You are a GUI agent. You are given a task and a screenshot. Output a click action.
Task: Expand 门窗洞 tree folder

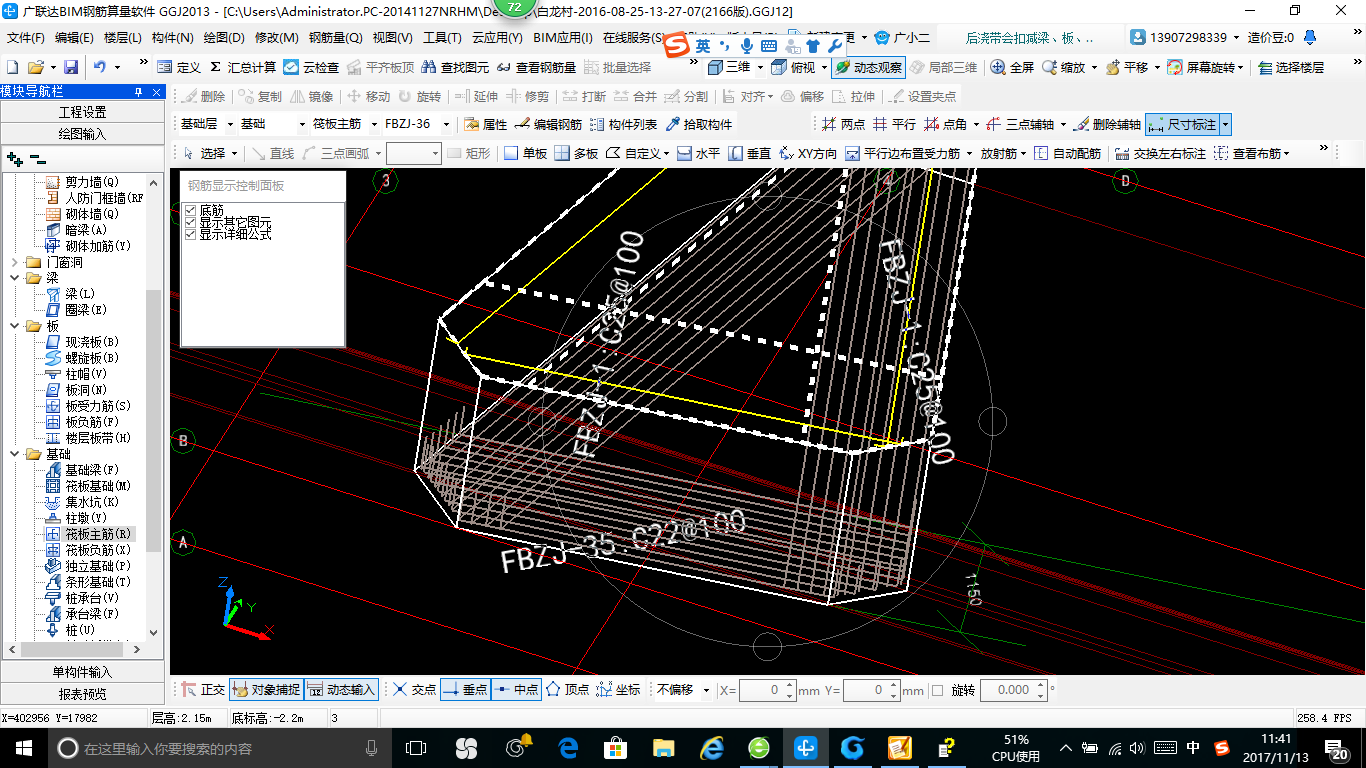click(15, 262)
